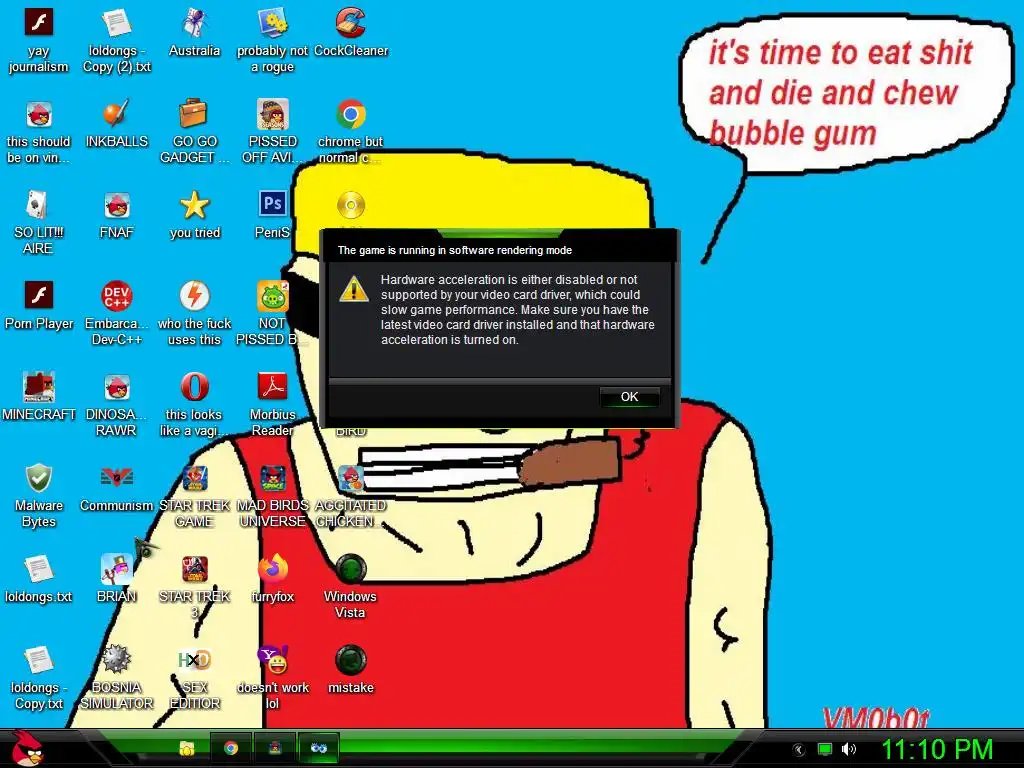Open Angry Birds Start button
1024x768 pixels.
coord(27,748)
